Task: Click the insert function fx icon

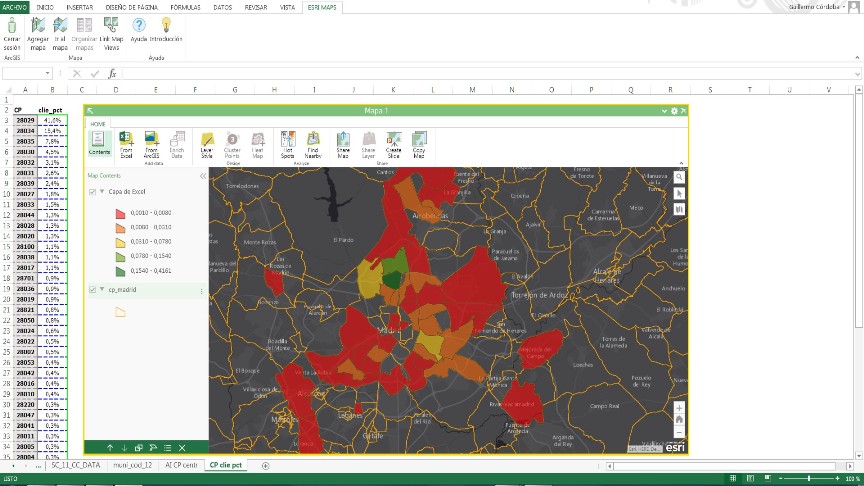Action: (x=112, y=73)
